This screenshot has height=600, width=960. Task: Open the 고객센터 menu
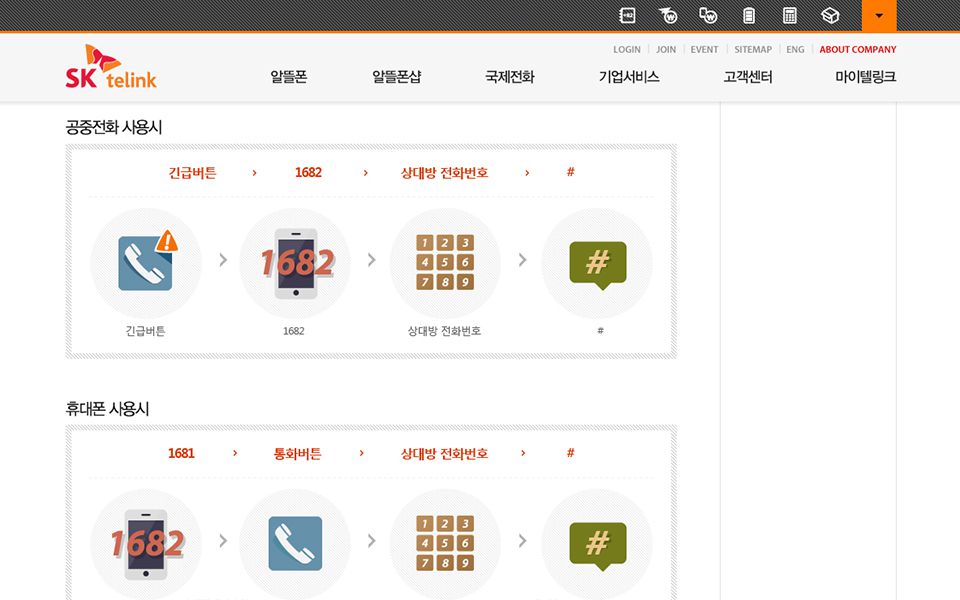(x=748, y=77)
